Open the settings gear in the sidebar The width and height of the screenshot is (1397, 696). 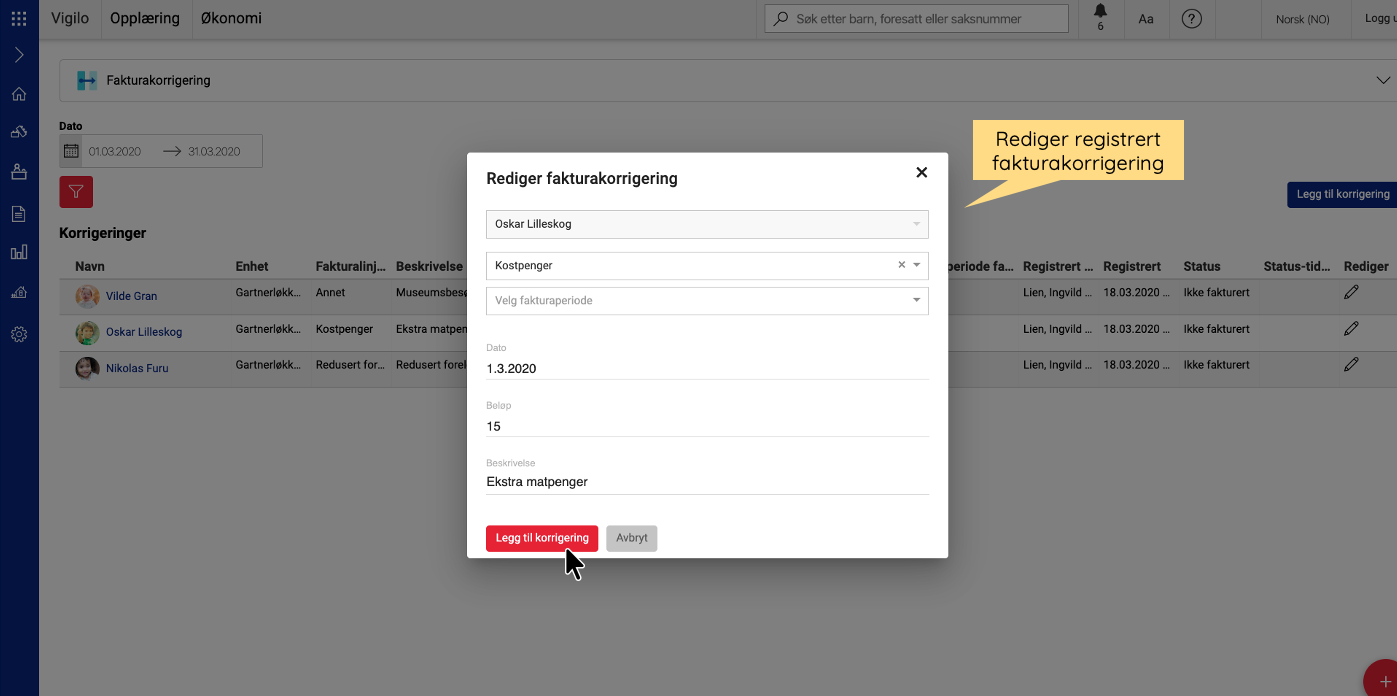(19, 335)
